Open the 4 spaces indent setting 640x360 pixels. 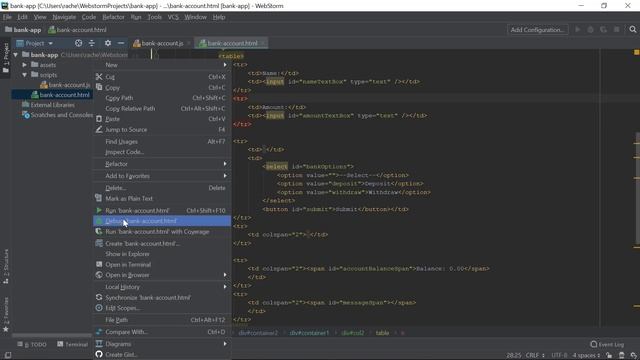tap(586, 355)
